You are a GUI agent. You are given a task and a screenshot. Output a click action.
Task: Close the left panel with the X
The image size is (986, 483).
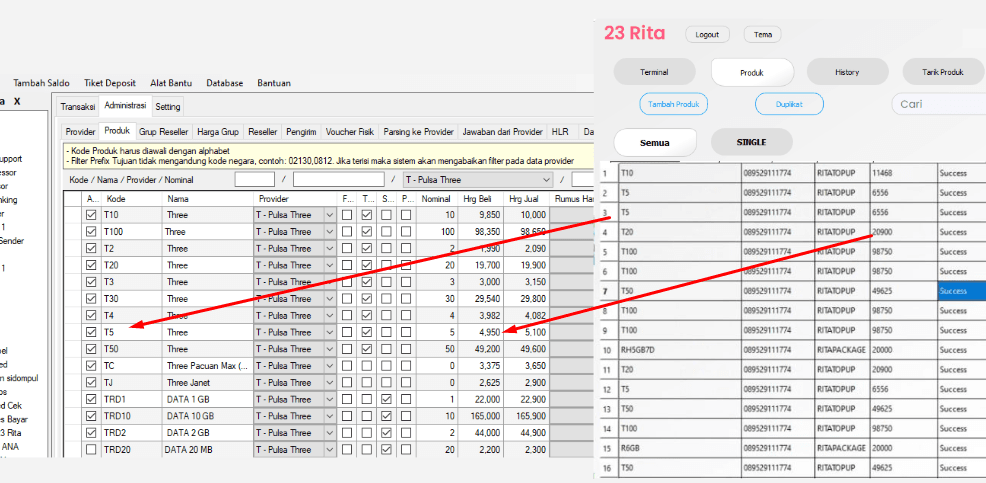[x=17, y=102]
